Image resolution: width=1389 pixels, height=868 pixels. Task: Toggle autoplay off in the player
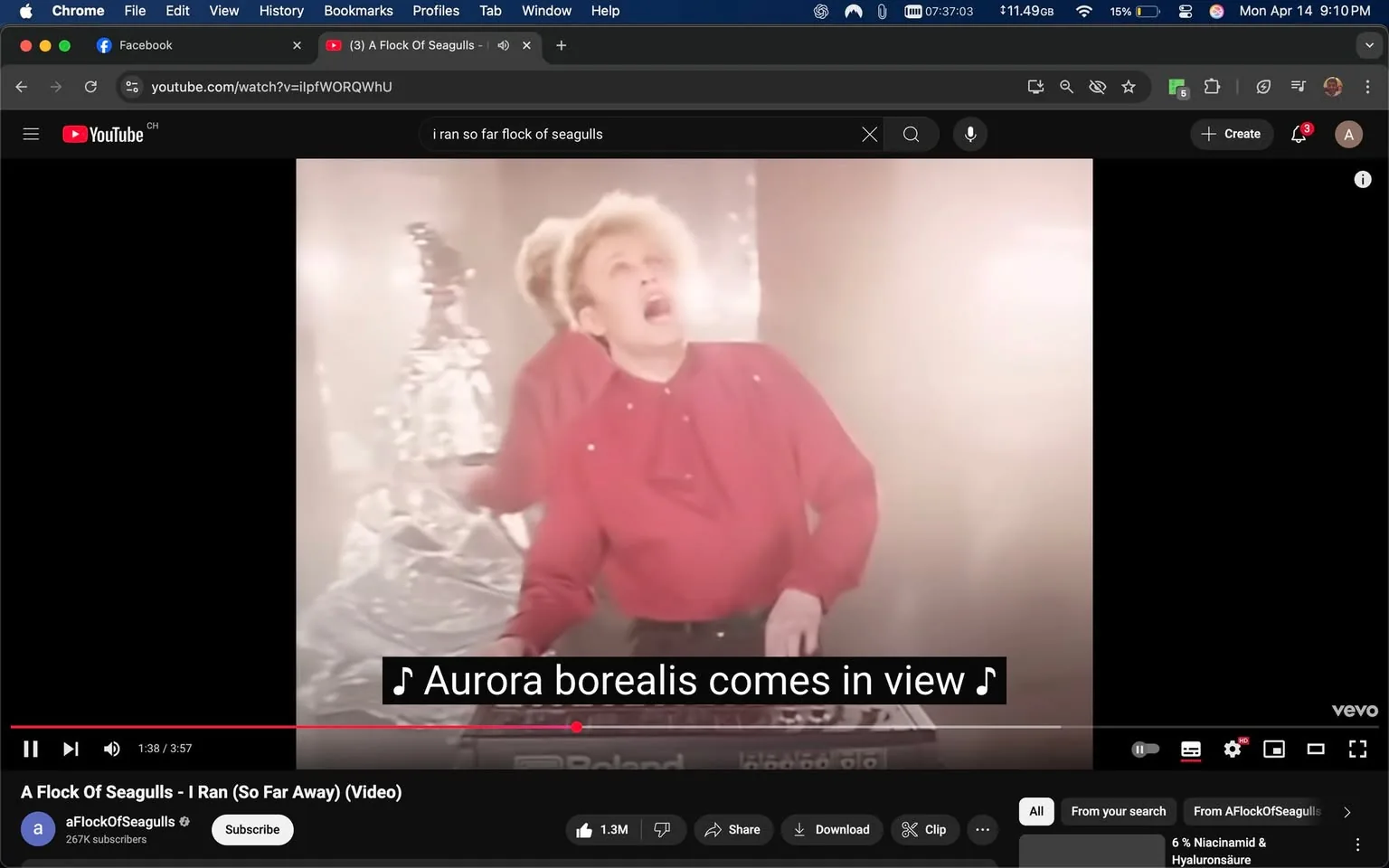pos(1145,749)
